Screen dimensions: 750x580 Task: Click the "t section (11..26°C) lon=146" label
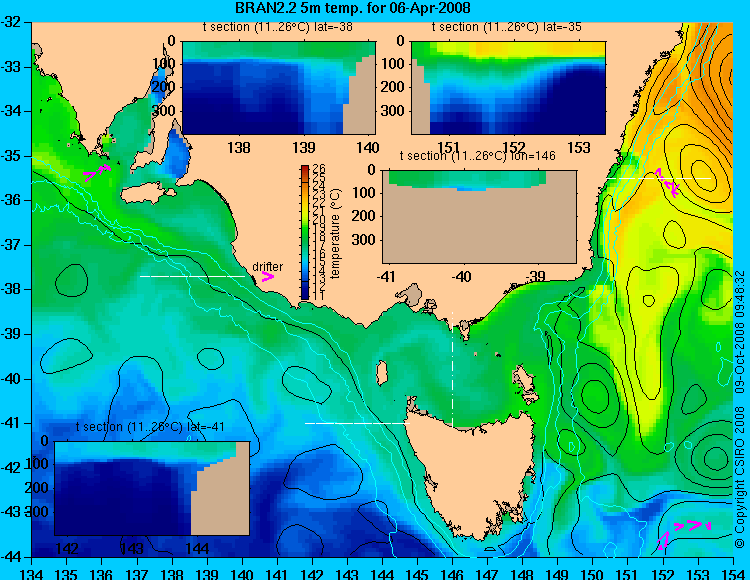click(x=477, y=156)
